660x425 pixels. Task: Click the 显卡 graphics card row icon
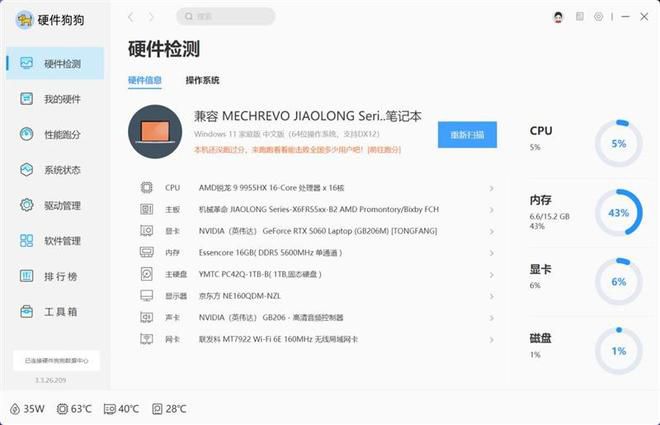coord(146,231)
